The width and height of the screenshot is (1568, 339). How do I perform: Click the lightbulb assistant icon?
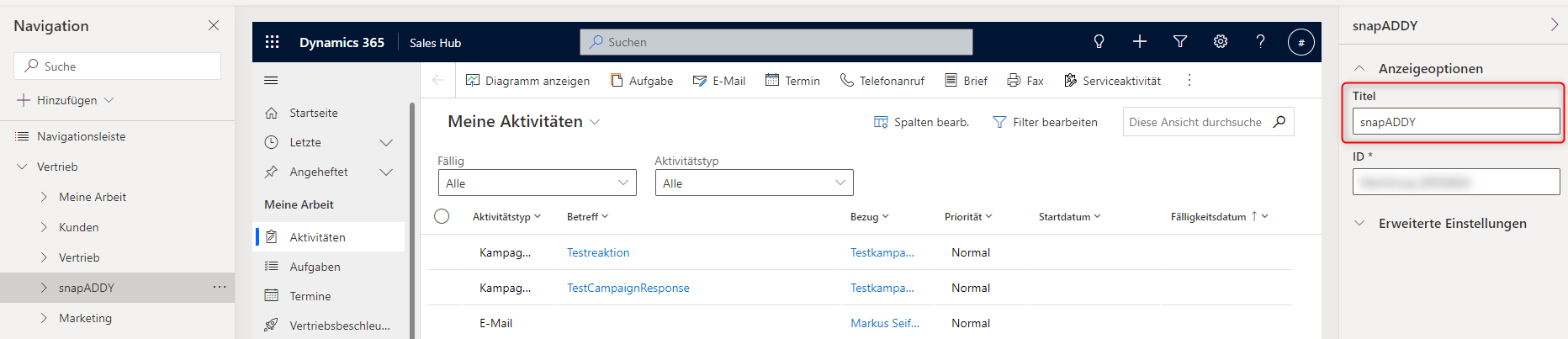point(1099,42)
